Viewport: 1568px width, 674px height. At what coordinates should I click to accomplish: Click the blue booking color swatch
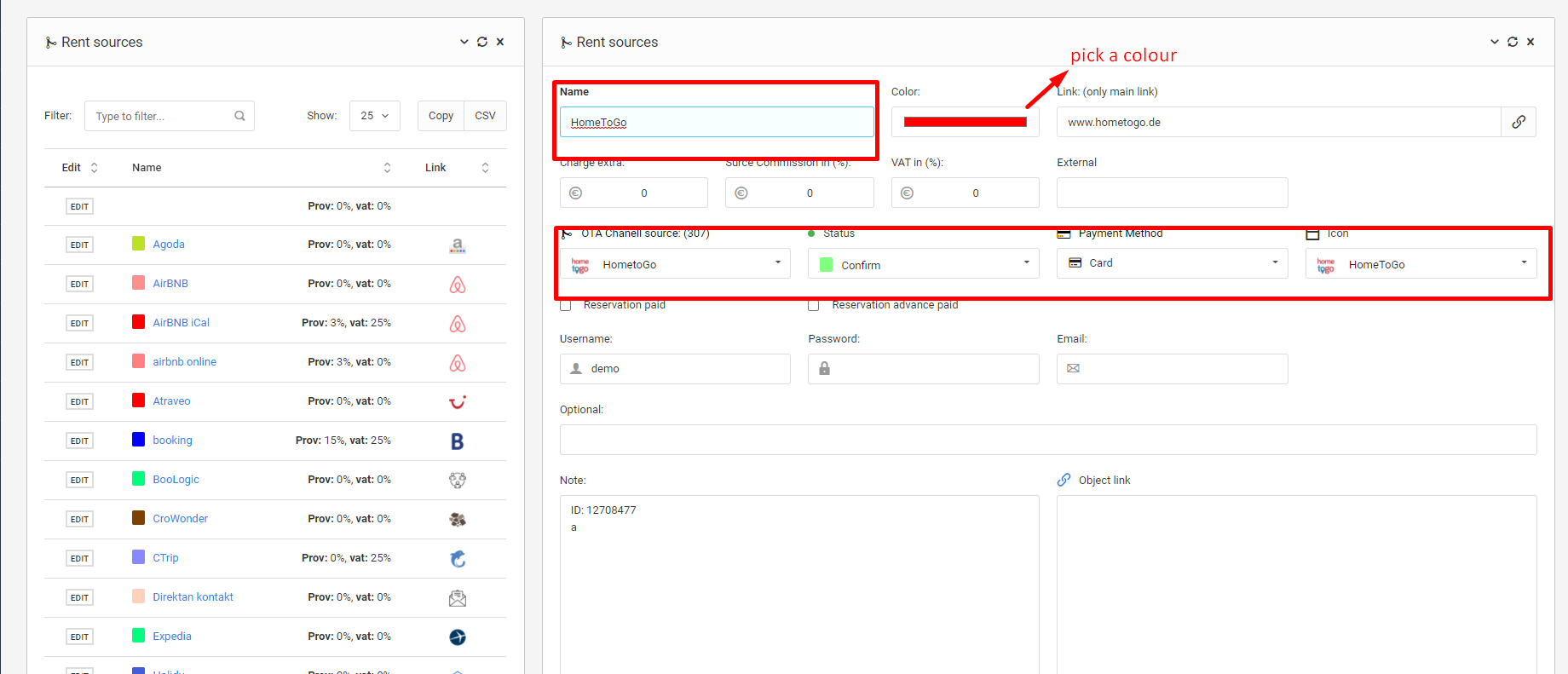[x=138, y=440]
